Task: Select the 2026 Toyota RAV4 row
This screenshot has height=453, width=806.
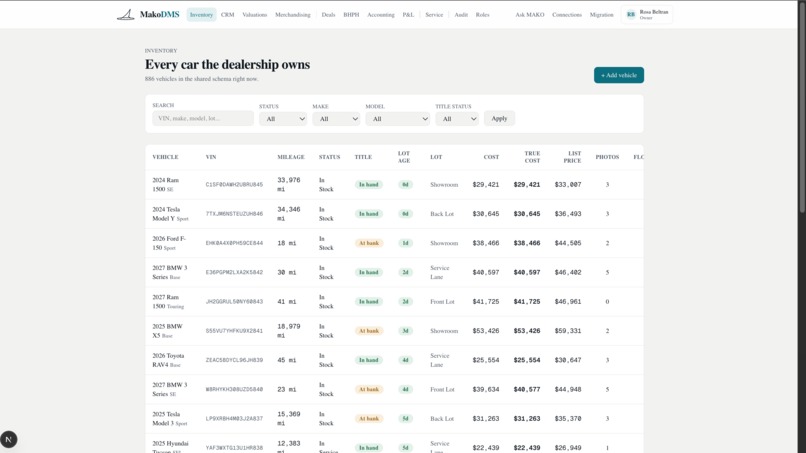Action: [x=394, y=360]
